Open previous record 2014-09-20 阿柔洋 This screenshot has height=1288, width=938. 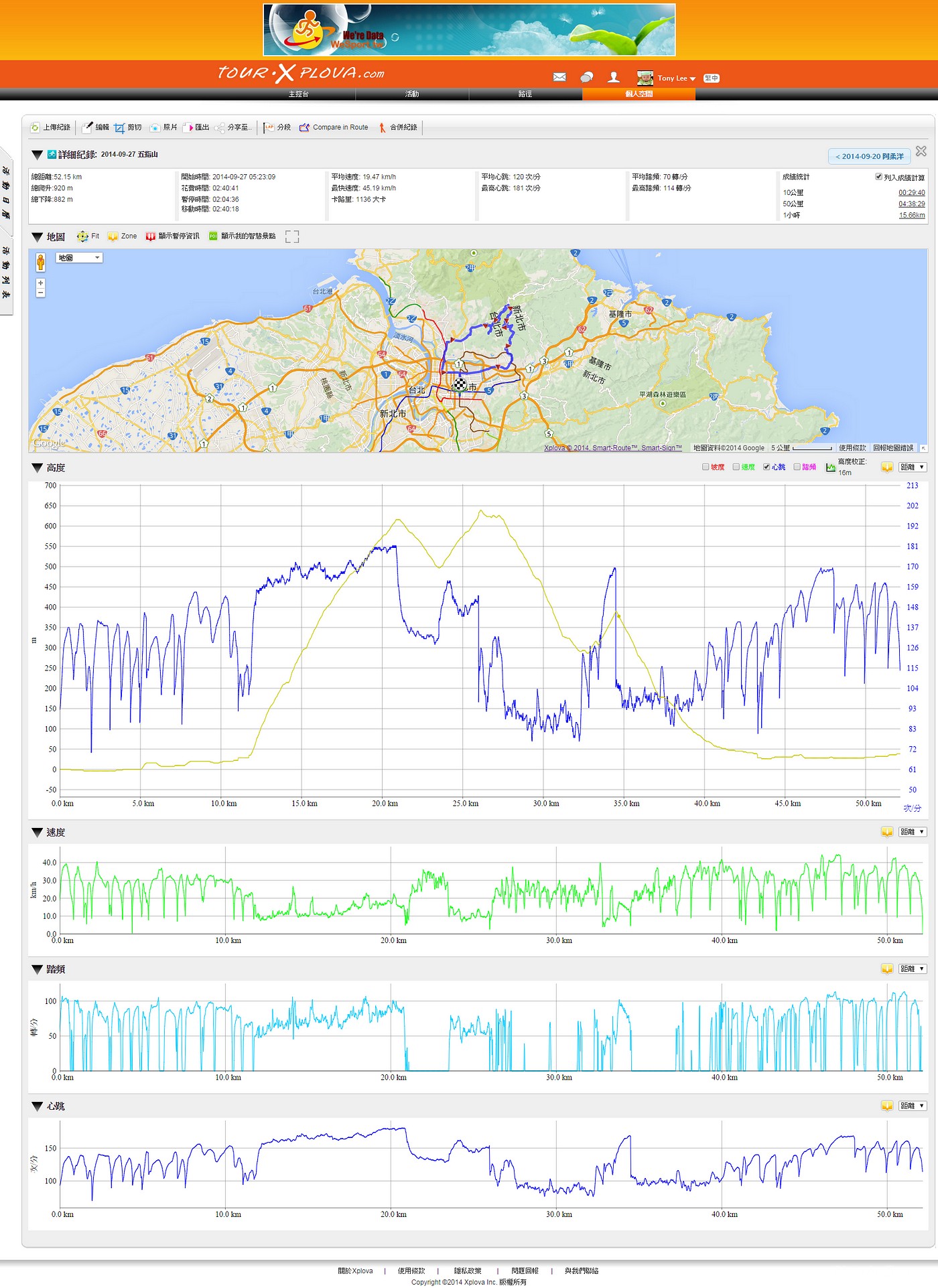[869, 157]
